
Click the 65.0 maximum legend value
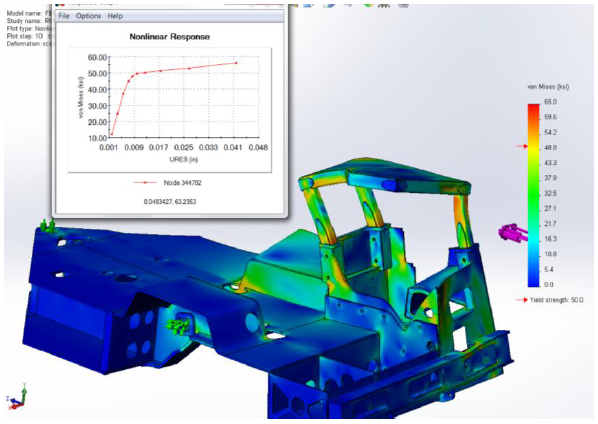click(x=550, y=102)
